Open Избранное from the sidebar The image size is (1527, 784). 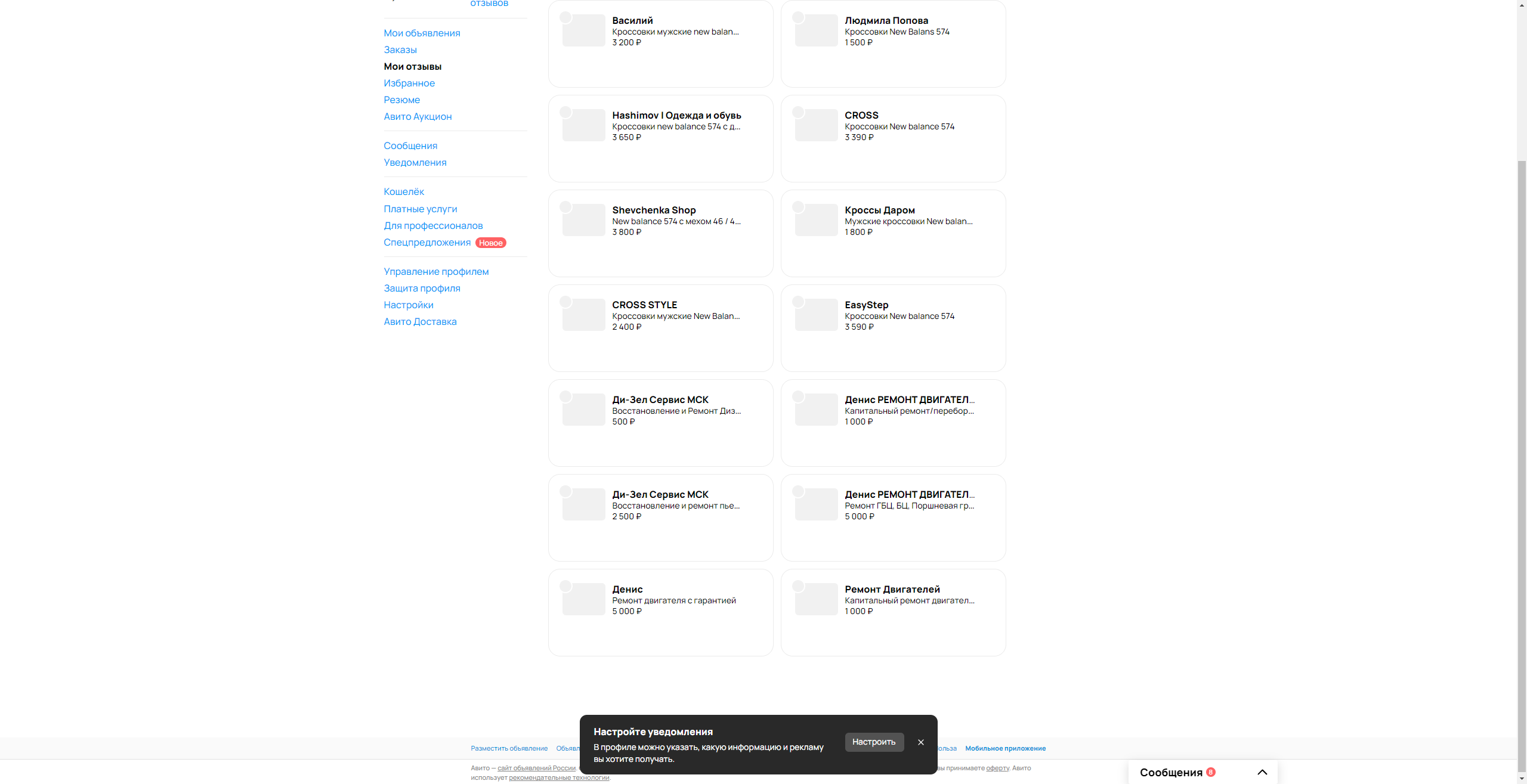coord(409,83)
